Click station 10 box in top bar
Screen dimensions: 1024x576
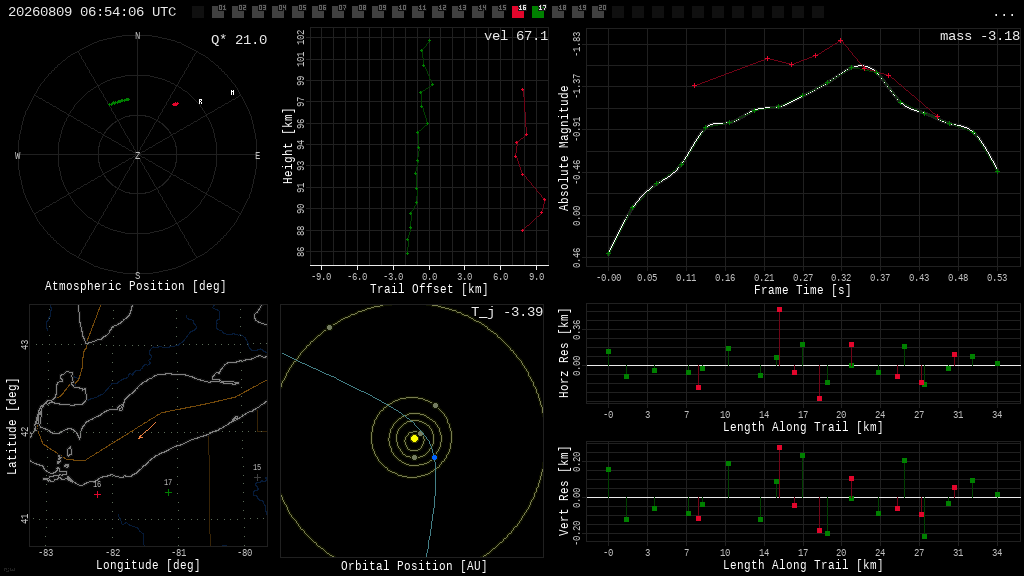[x=398, y=12]
